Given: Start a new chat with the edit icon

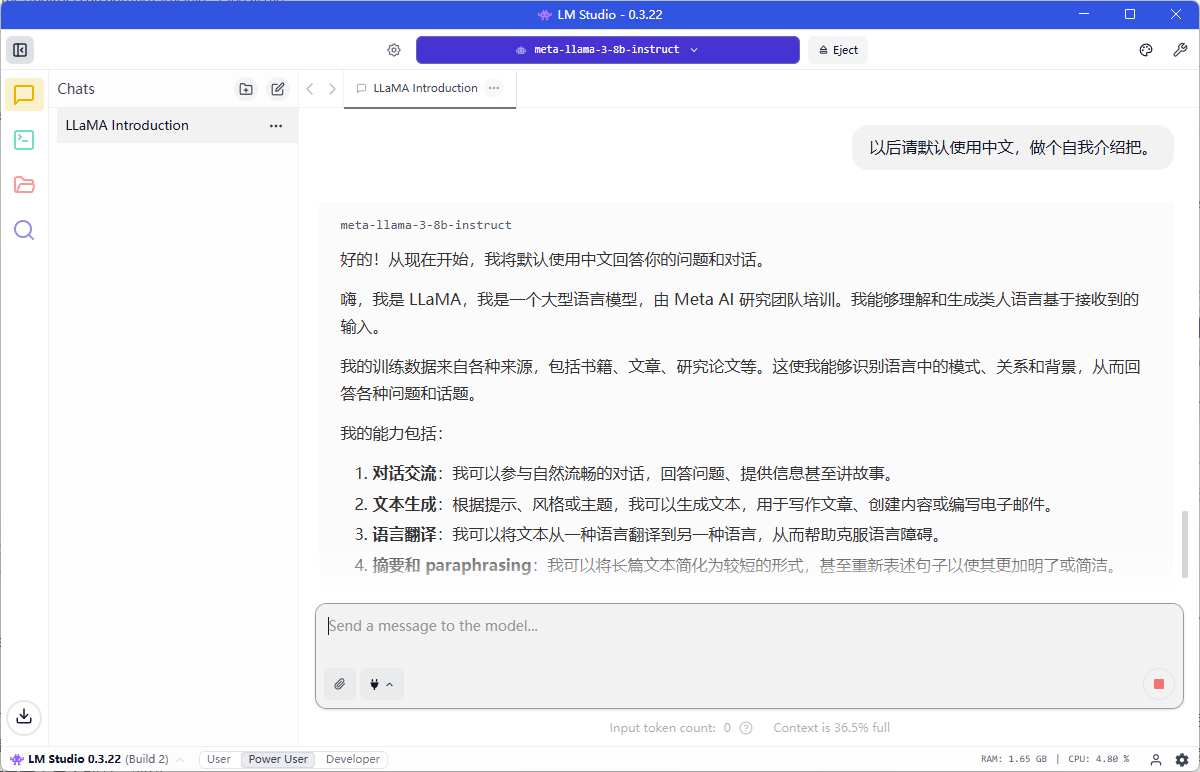Looking at the screenshot, I should click(278, 89).
